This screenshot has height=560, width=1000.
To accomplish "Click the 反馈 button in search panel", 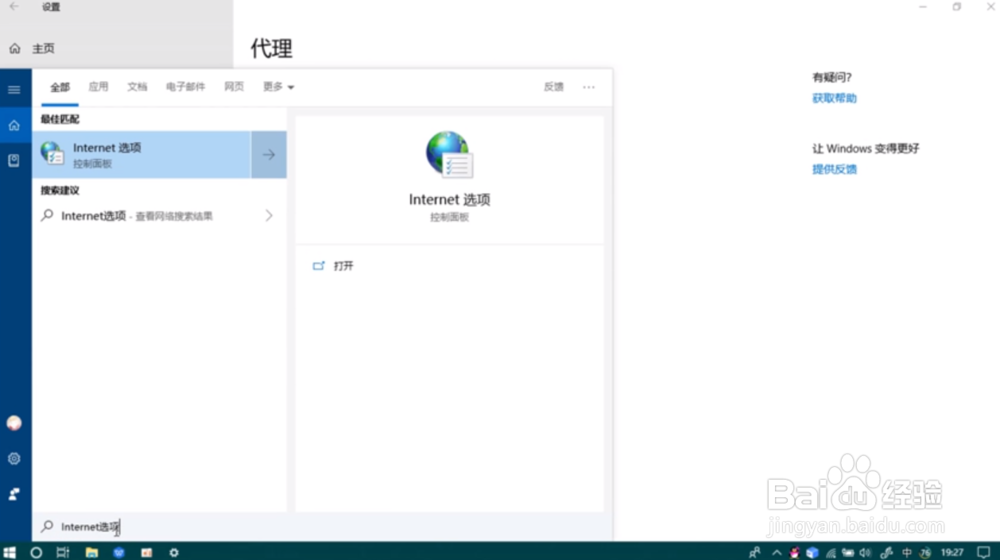I will click(554, 87).
